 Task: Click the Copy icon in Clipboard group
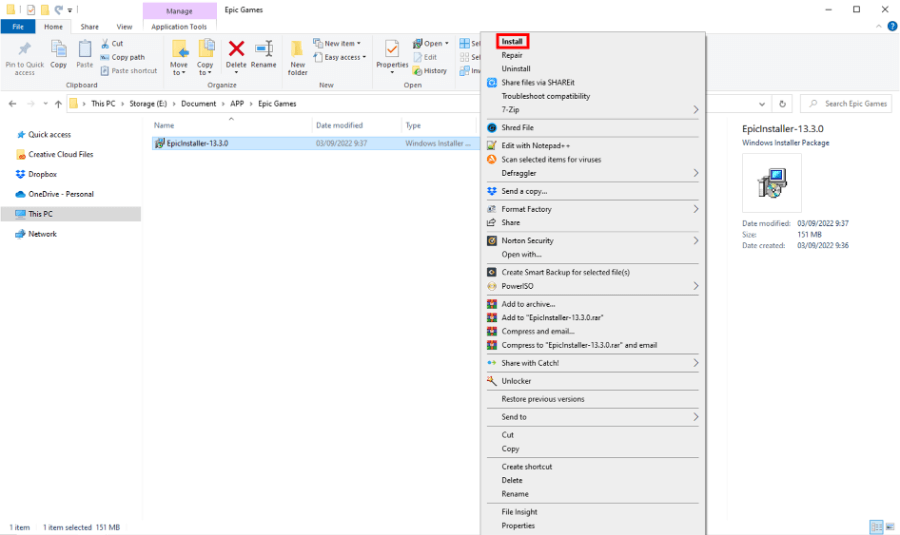58,49
